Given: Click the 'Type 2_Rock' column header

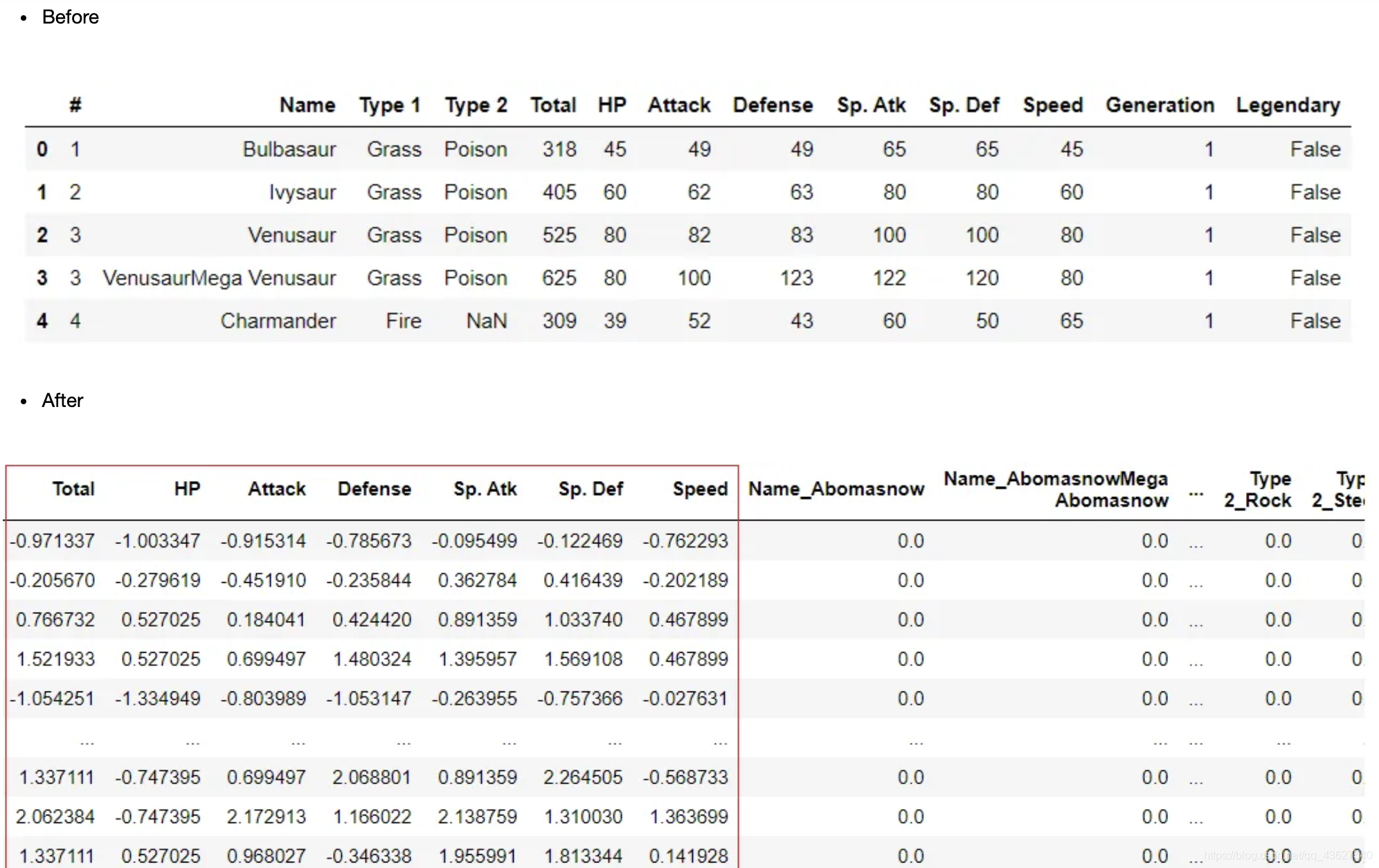Looking at the screenshot, I should click(x=1258, y=489).
